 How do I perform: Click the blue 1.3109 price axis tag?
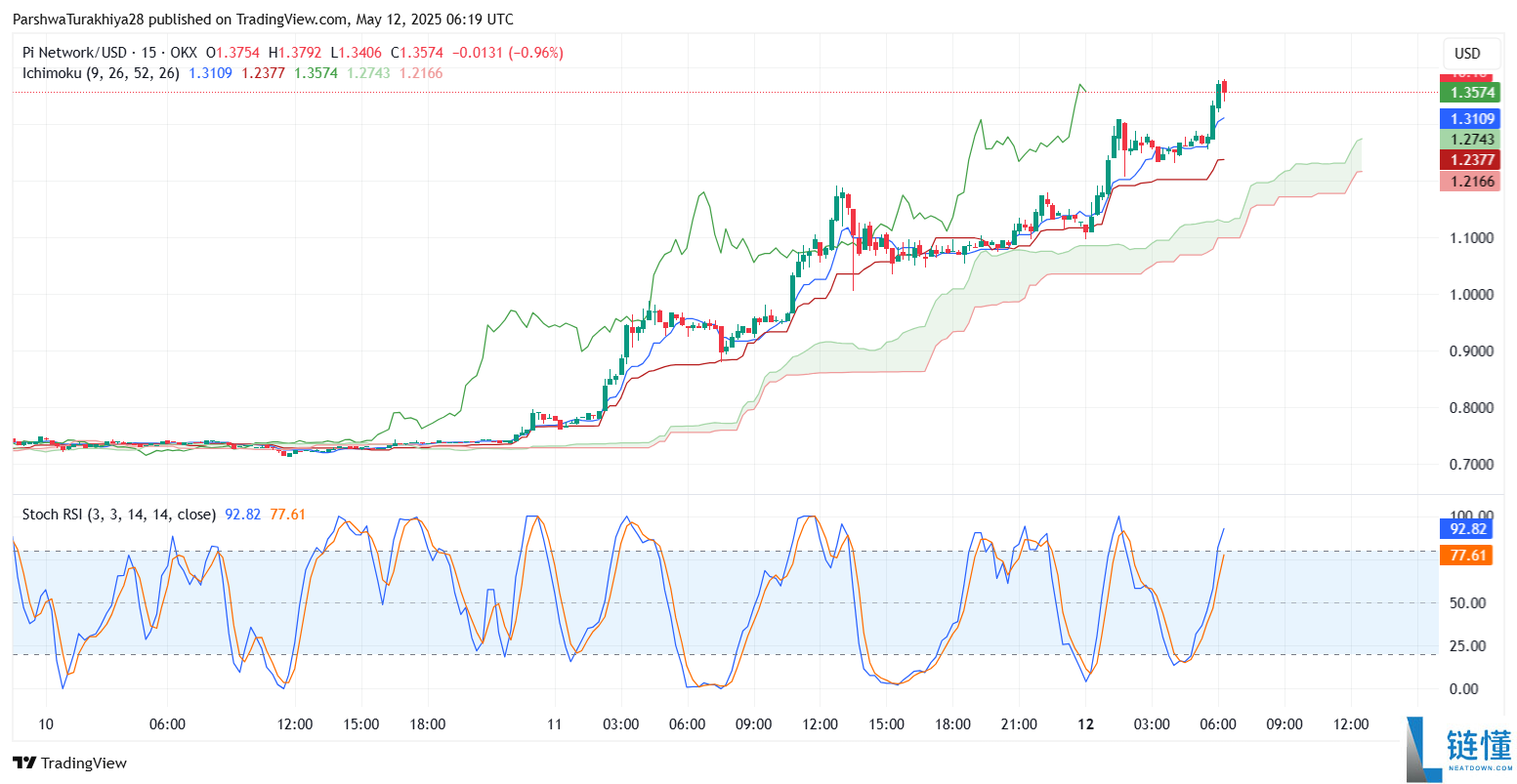pos(1471,119)
